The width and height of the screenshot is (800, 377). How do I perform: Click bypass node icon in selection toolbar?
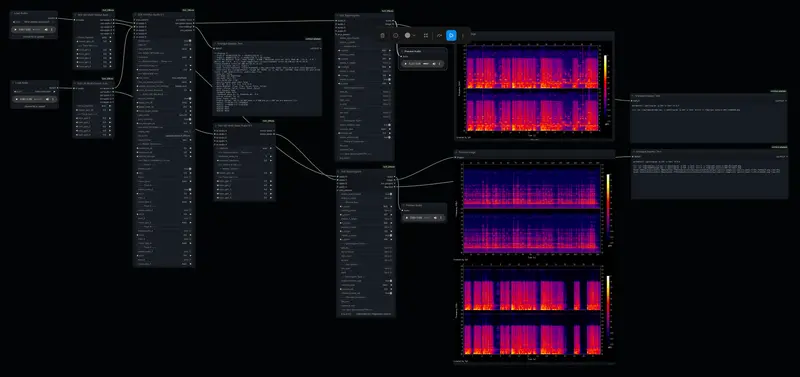click(439, 36)
